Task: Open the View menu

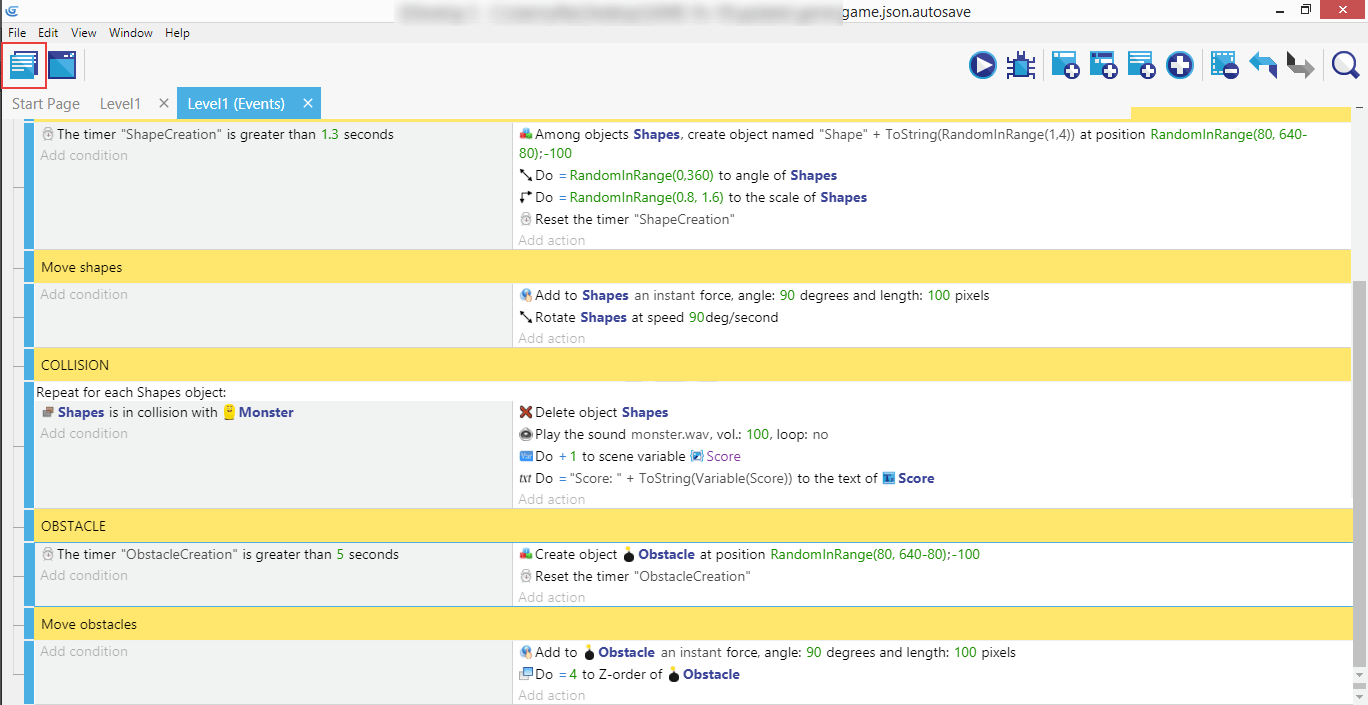Action: (x=84, y=33)
